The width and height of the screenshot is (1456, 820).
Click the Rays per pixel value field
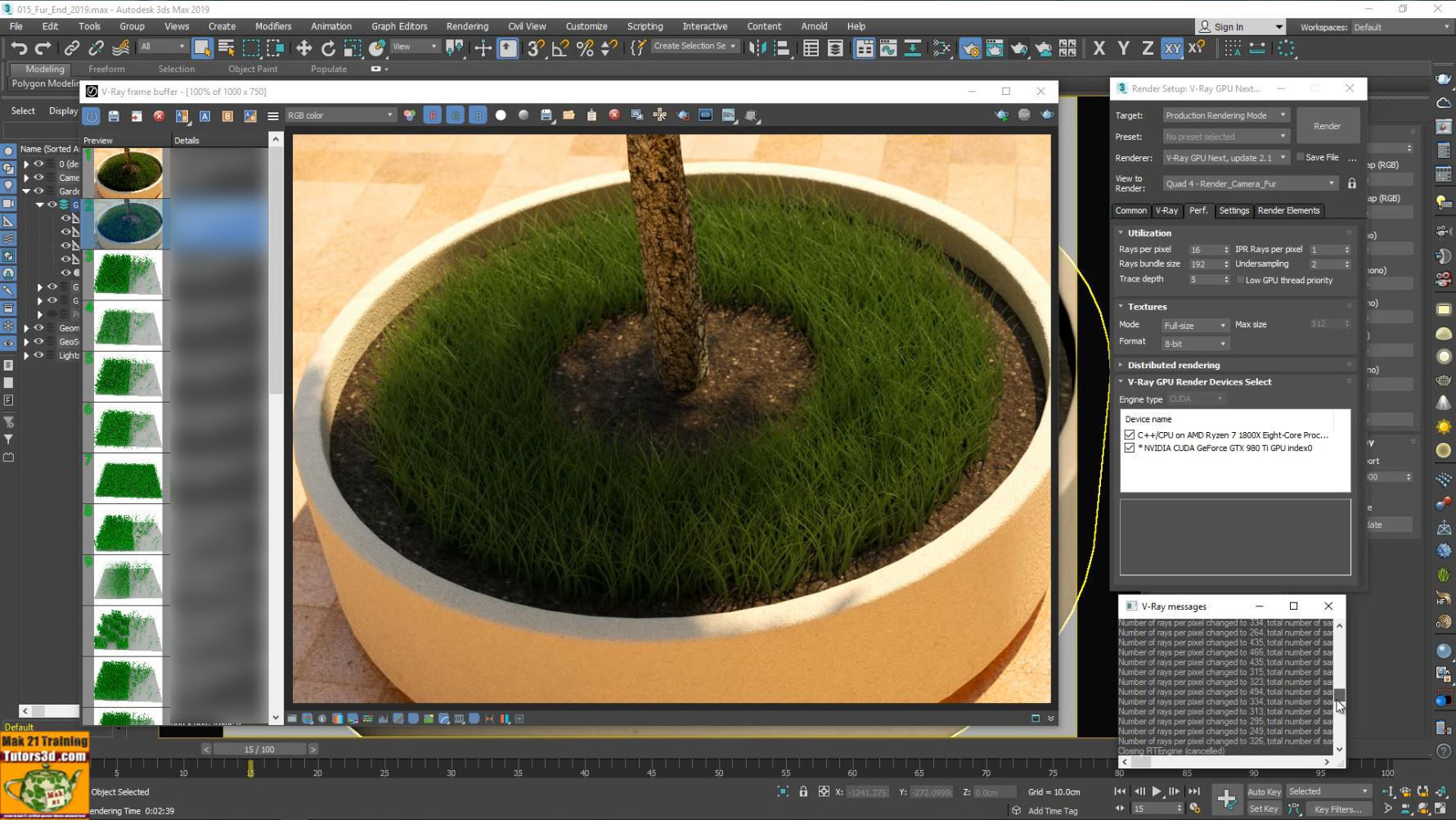coord(1206,250)
